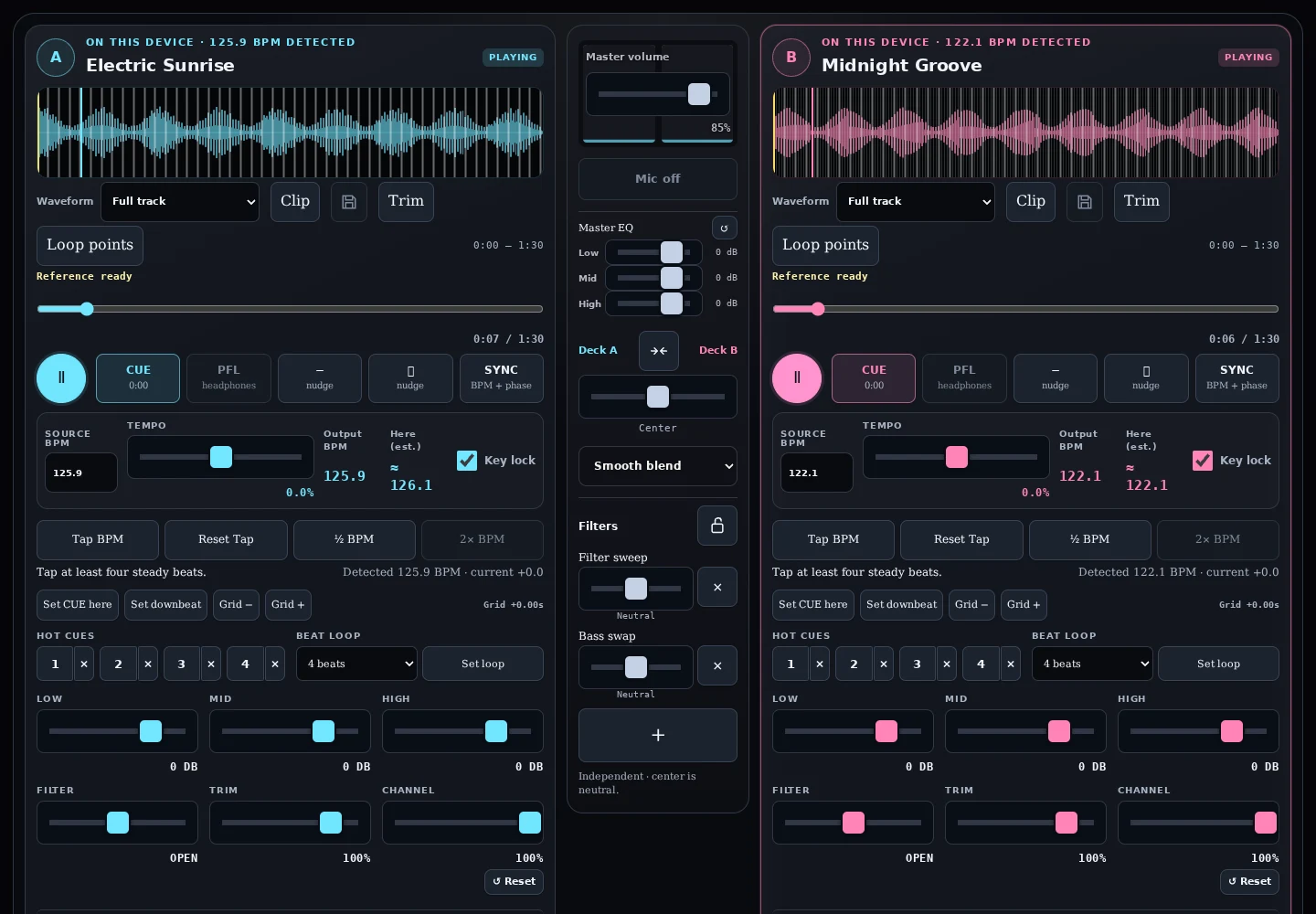This screenshot has height=914, width=1316.
Task: Open Deck A Waveform view dropdown
Action: point(181,202)
